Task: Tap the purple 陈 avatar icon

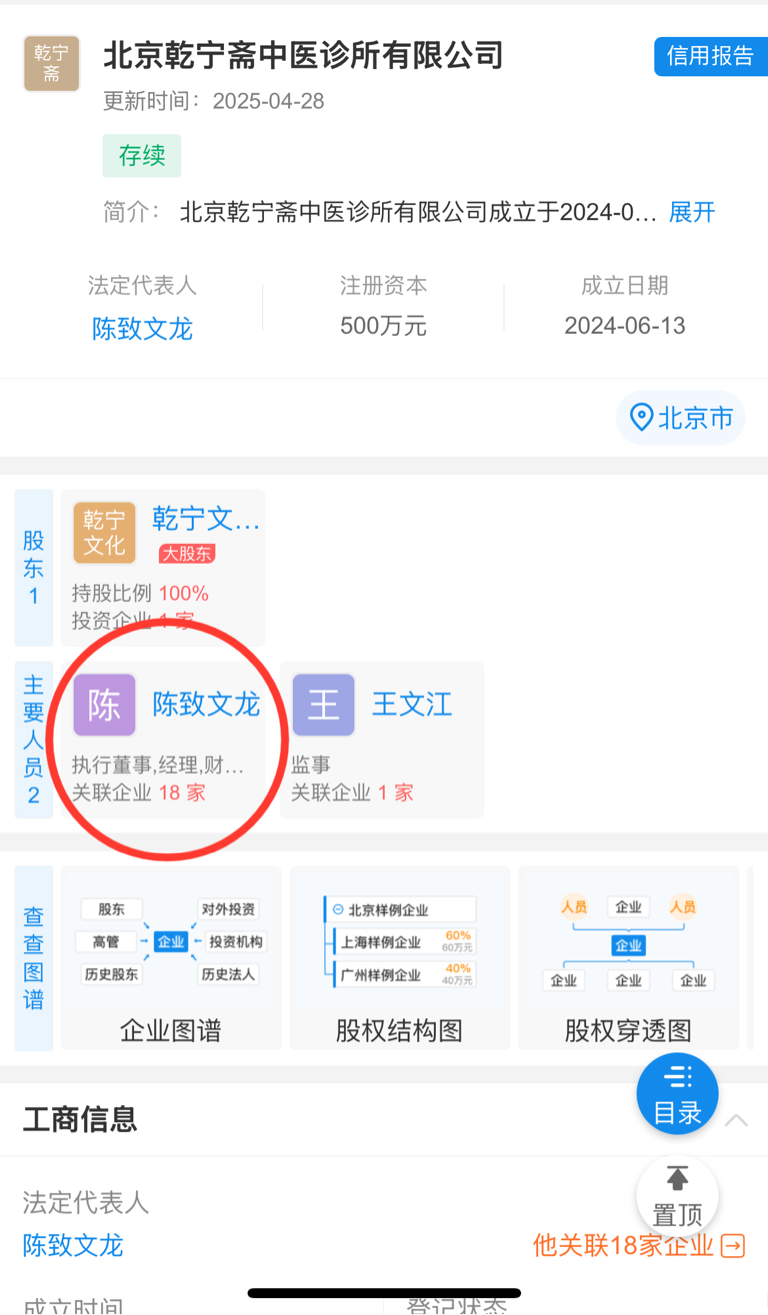Action: (x=104, y=705)
